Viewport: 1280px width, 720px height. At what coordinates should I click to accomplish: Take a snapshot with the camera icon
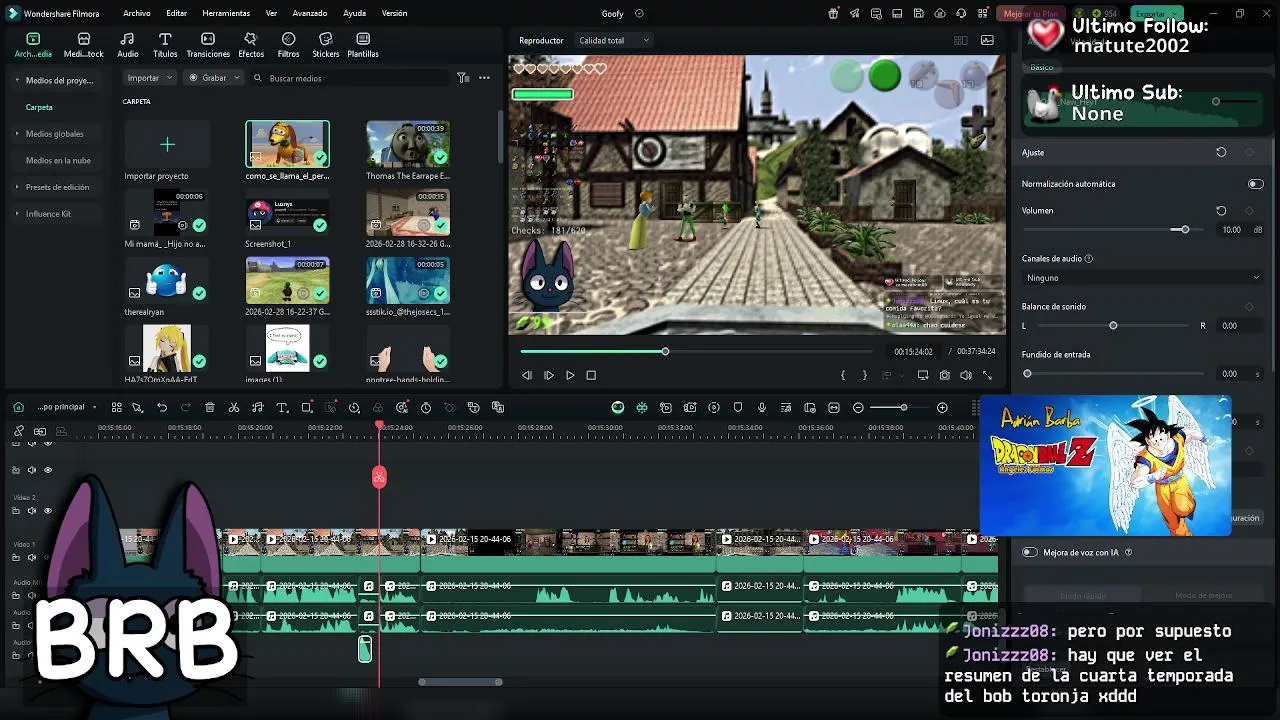coord(944,375)
